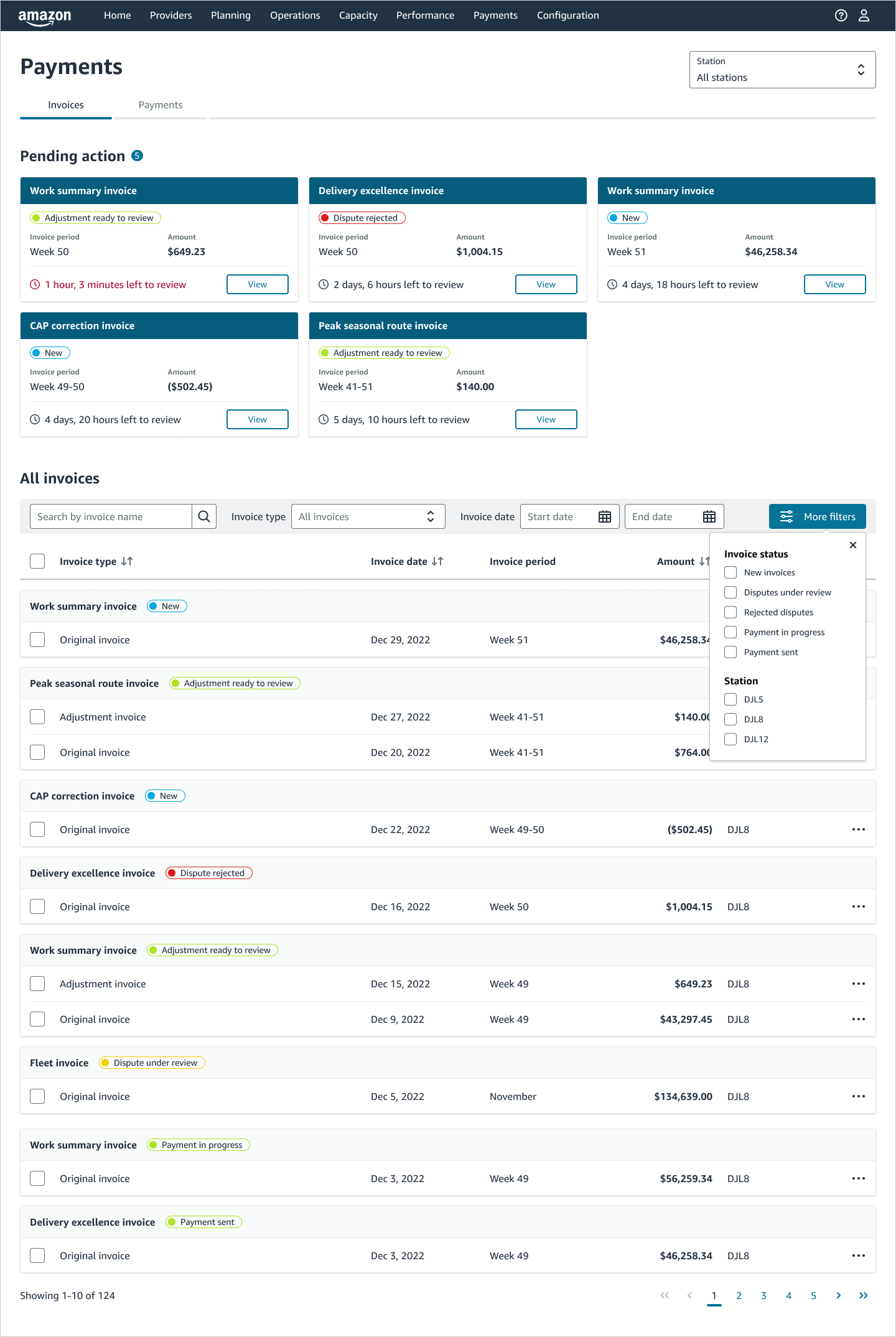This screenshot has height=1337, width=896.
Task: Open more options for $56,259.34 row
Action: click(859, 1178)
